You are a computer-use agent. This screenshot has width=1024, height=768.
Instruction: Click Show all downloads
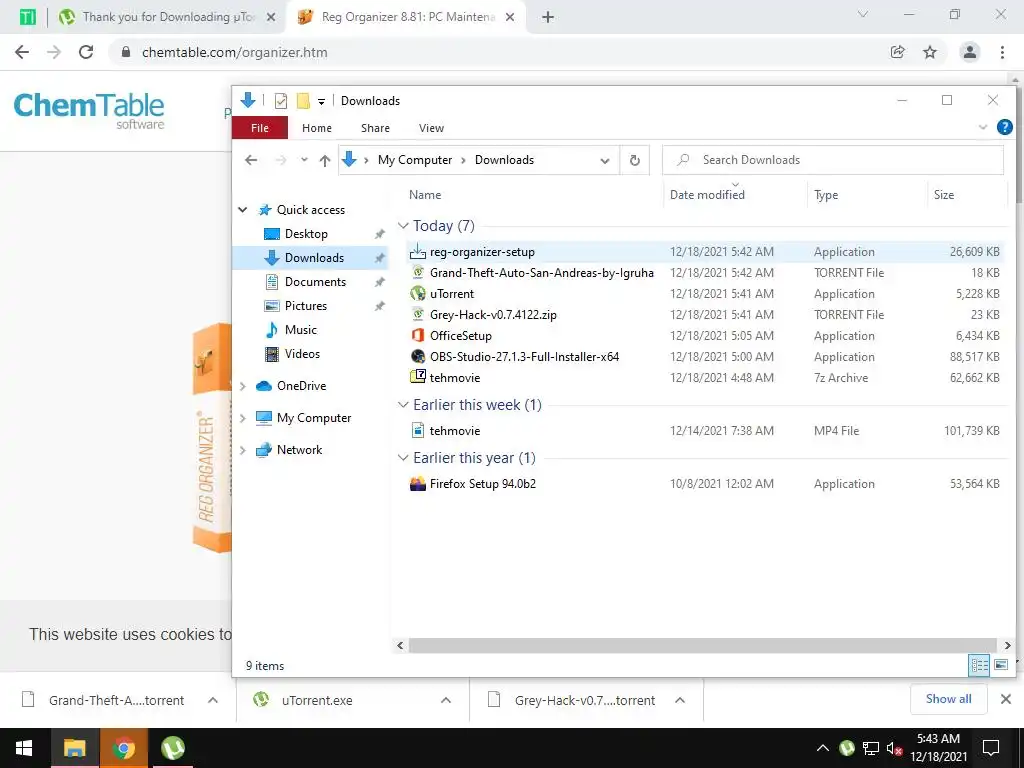(948, 699)
